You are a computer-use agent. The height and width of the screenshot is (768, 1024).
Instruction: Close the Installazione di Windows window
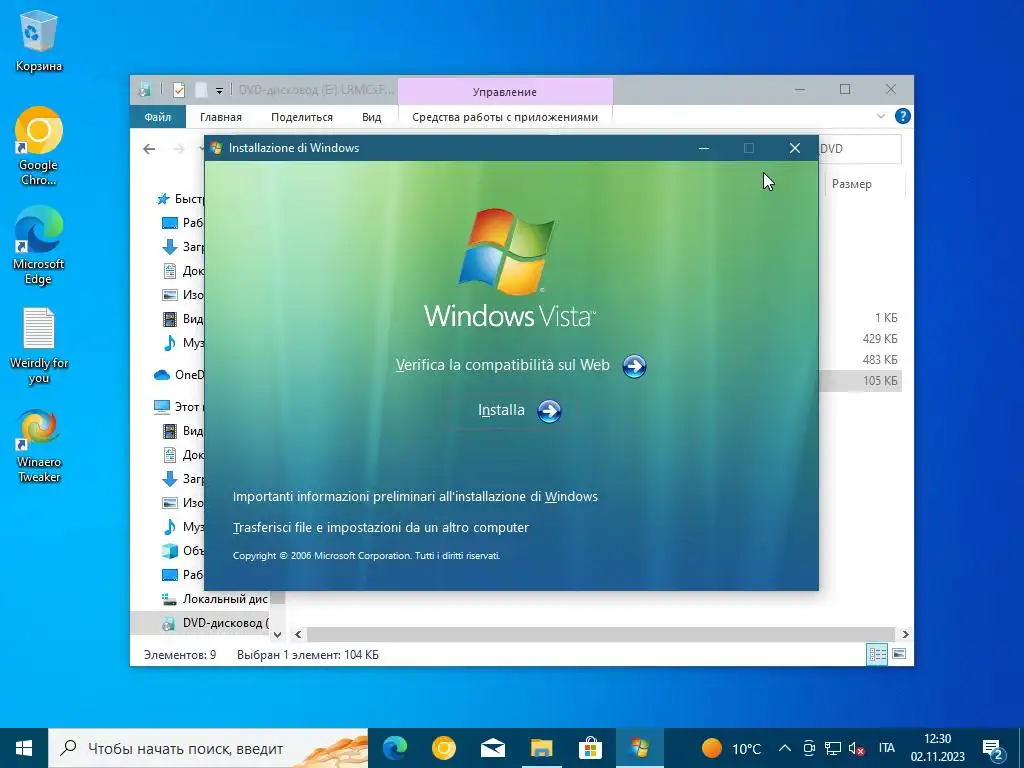pos(795,148)
